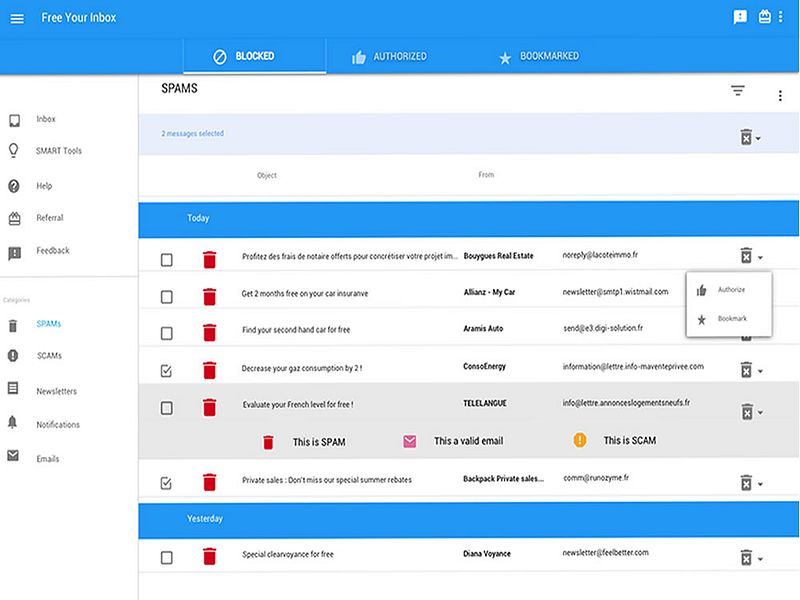Uncheck the Backpack Private sales email checkbox
The image size is (800, 600).
click(166, 483)
